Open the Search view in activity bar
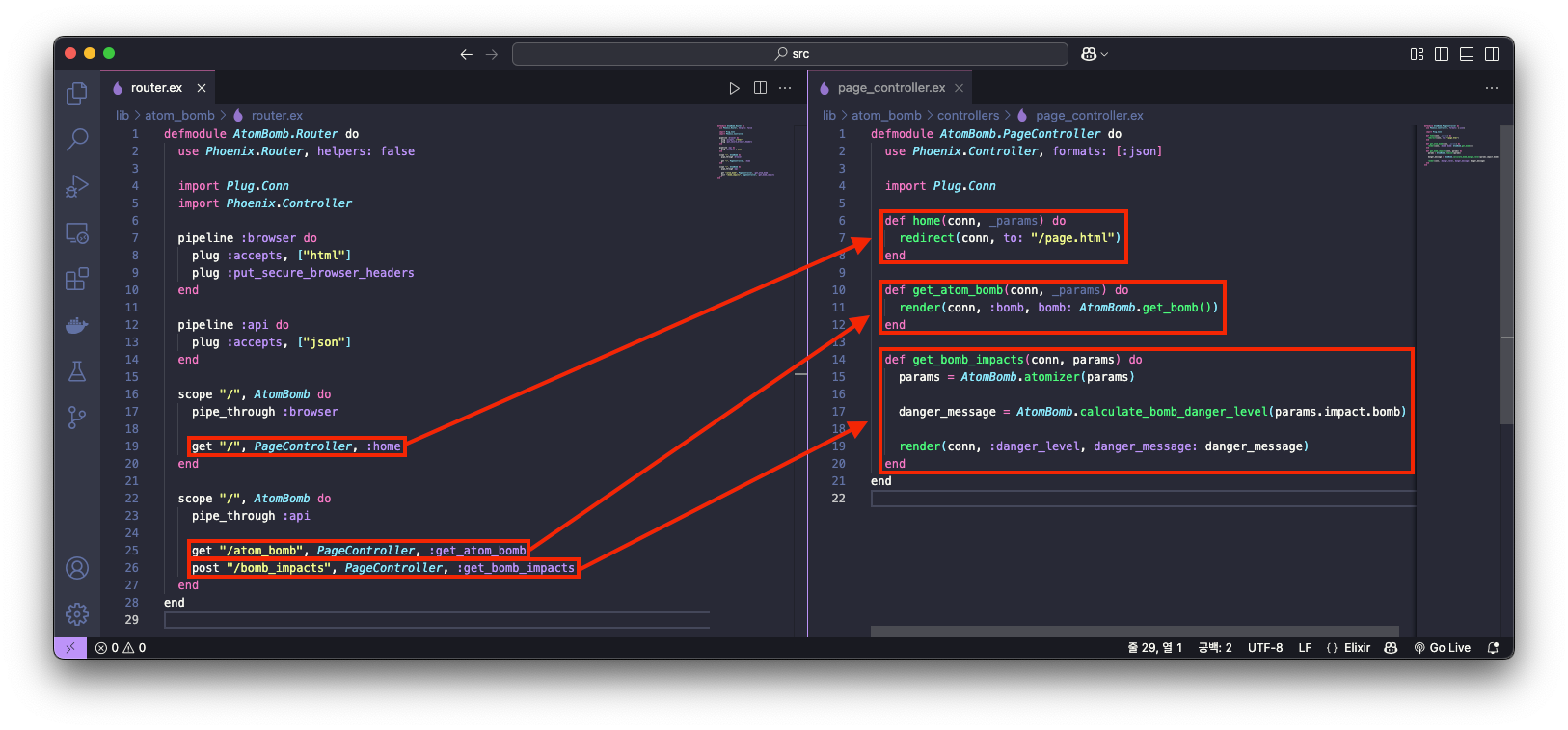Viewport: 1568px width, 730px height. click(77, 140)
